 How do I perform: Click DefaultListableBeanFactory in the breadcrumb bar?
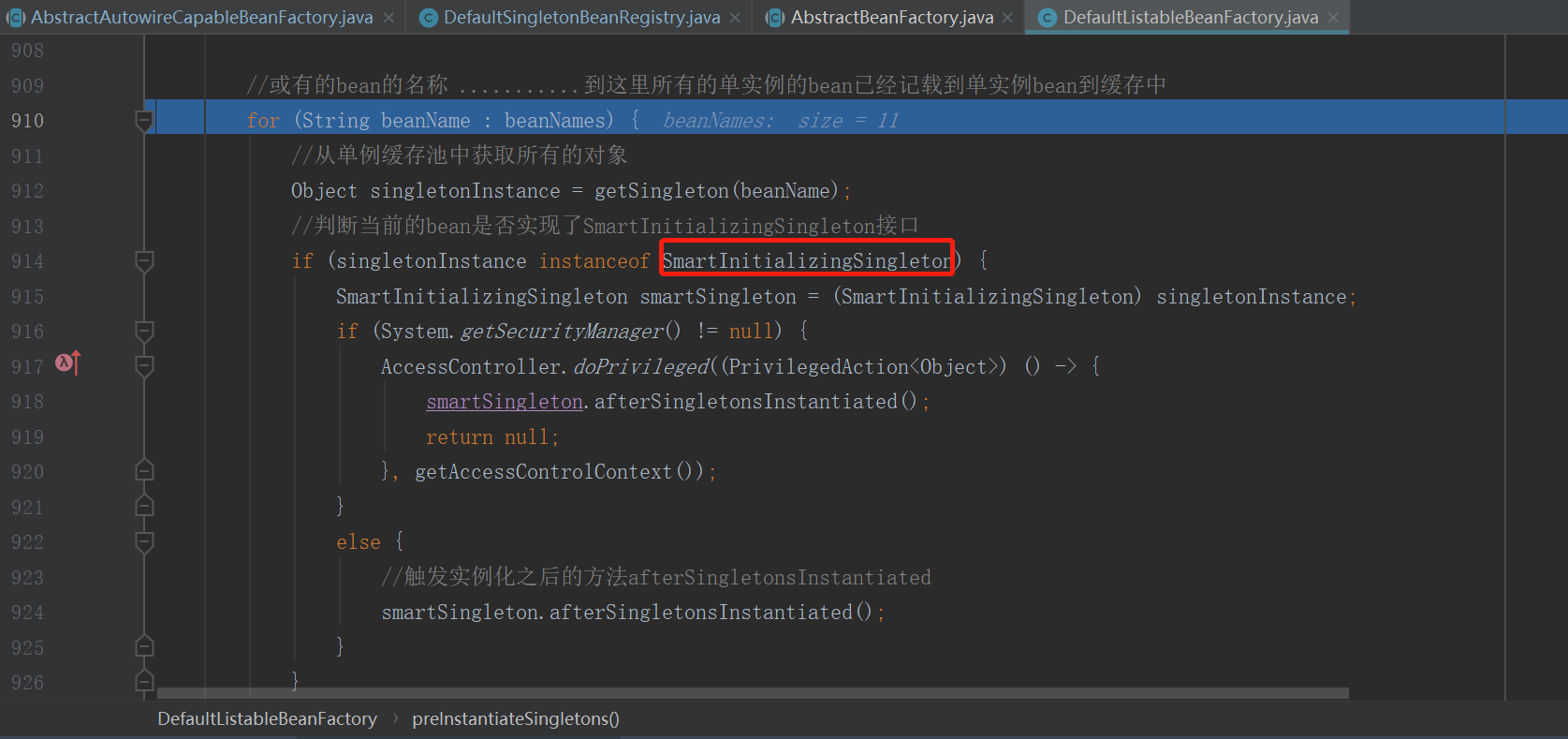pos(267,719)
